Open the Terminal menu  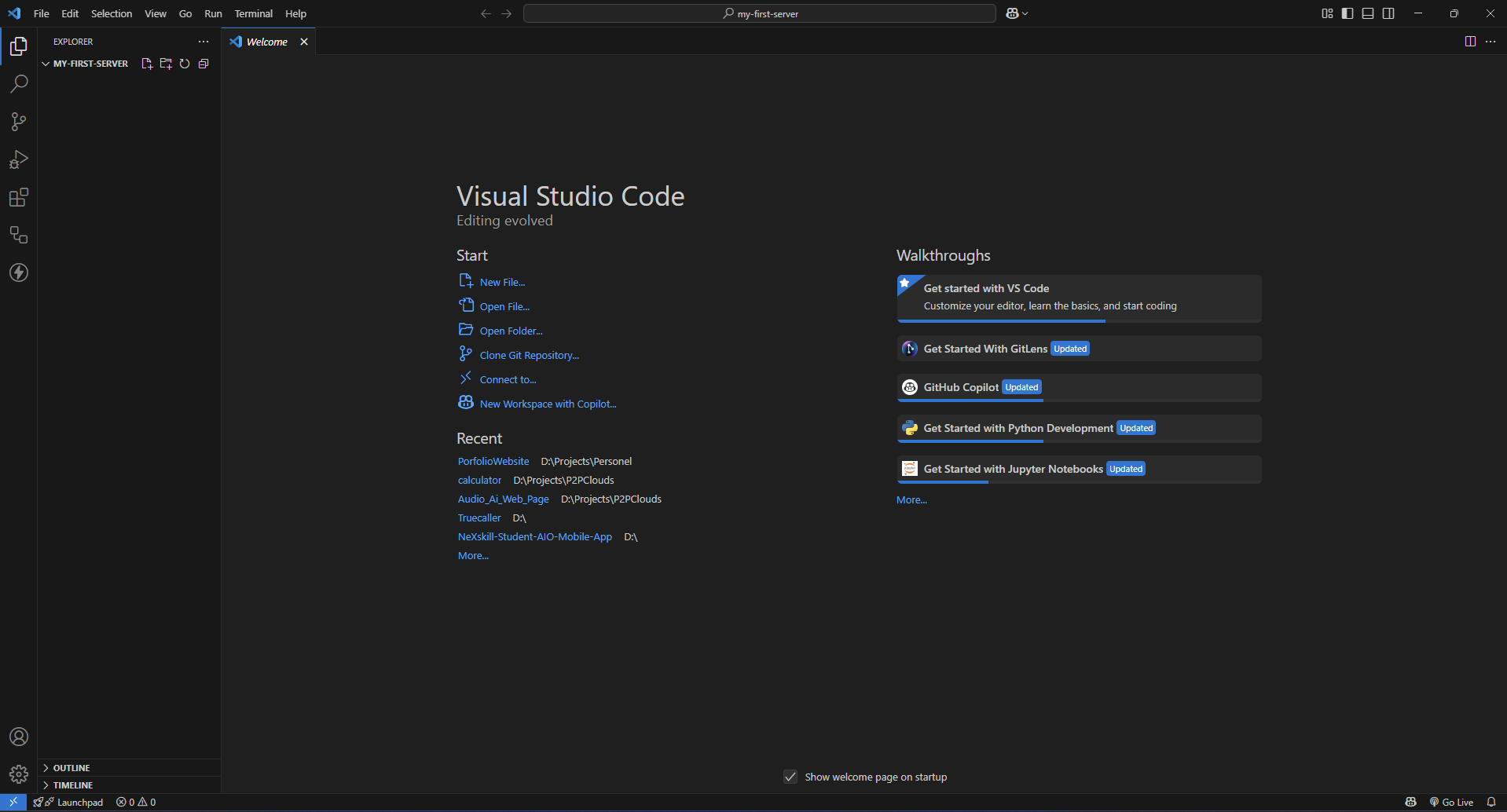pyautogui.click(x=253, y=13)
